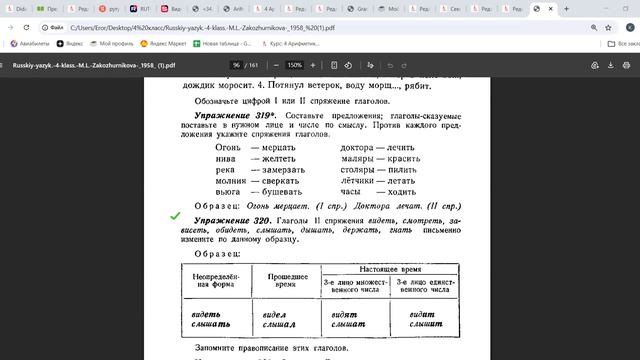The height and width of the screenshot is (360, 640).
Task: Expand the all bookmarks folder
Action: [x=623, y=44]
